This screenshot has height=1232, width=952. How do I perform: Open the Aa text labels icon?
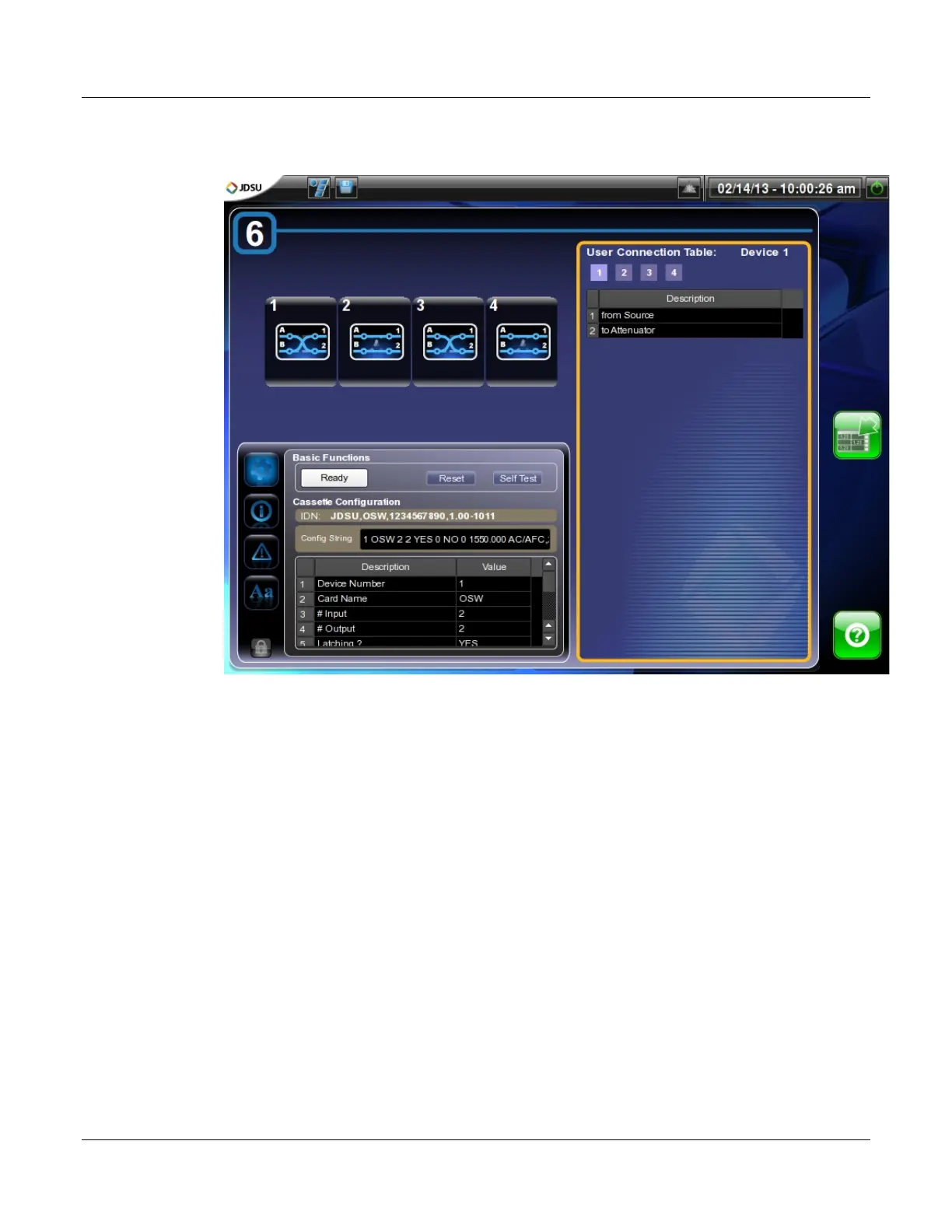(261, 593)
